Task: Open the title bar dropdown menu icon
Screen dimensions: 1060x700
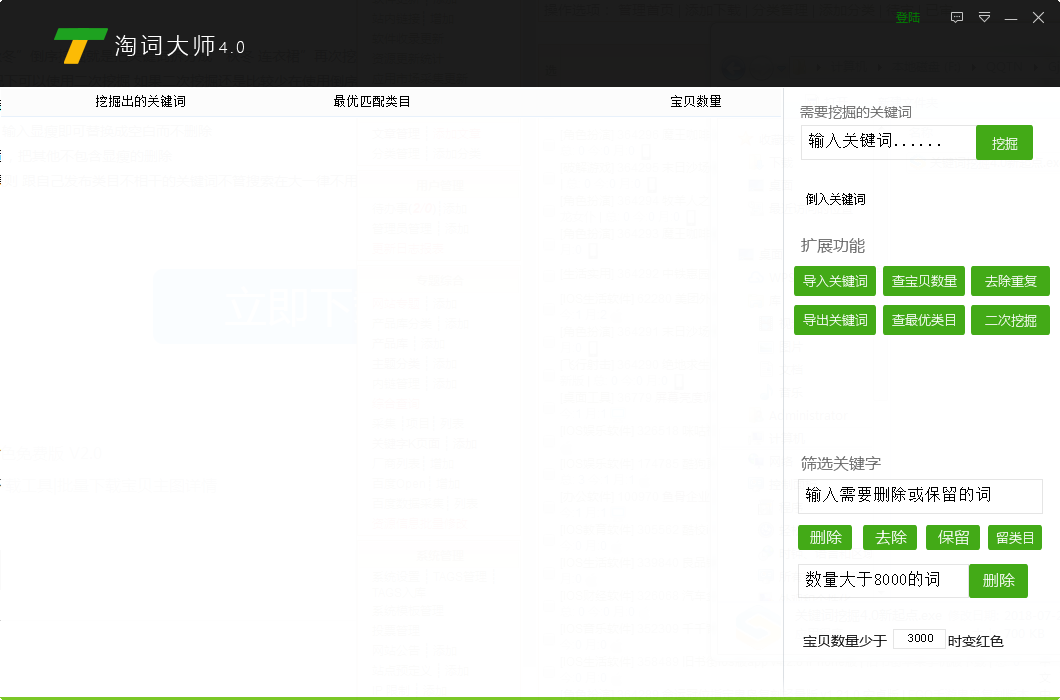Action: tap(984, 18)
